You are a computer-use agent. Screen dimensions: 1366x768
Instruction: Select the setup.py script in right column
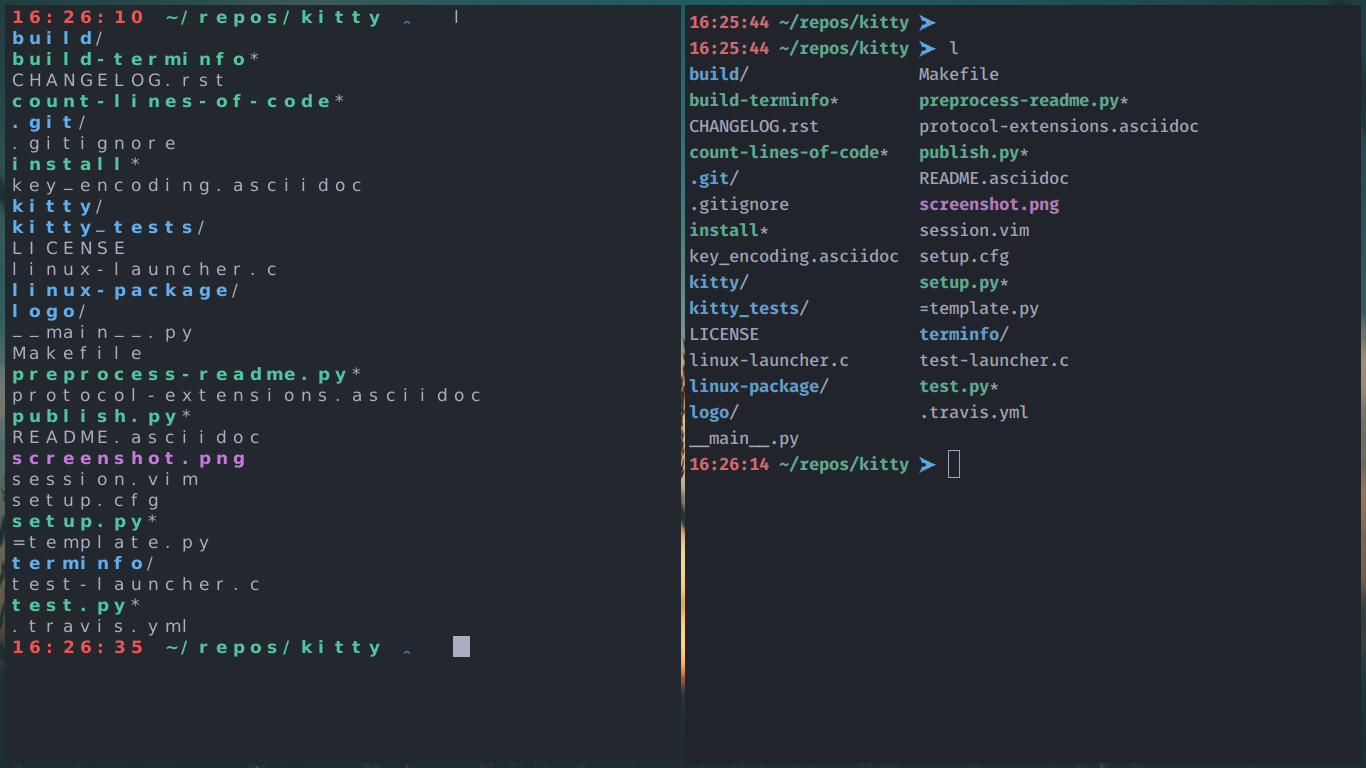(952, 282)
